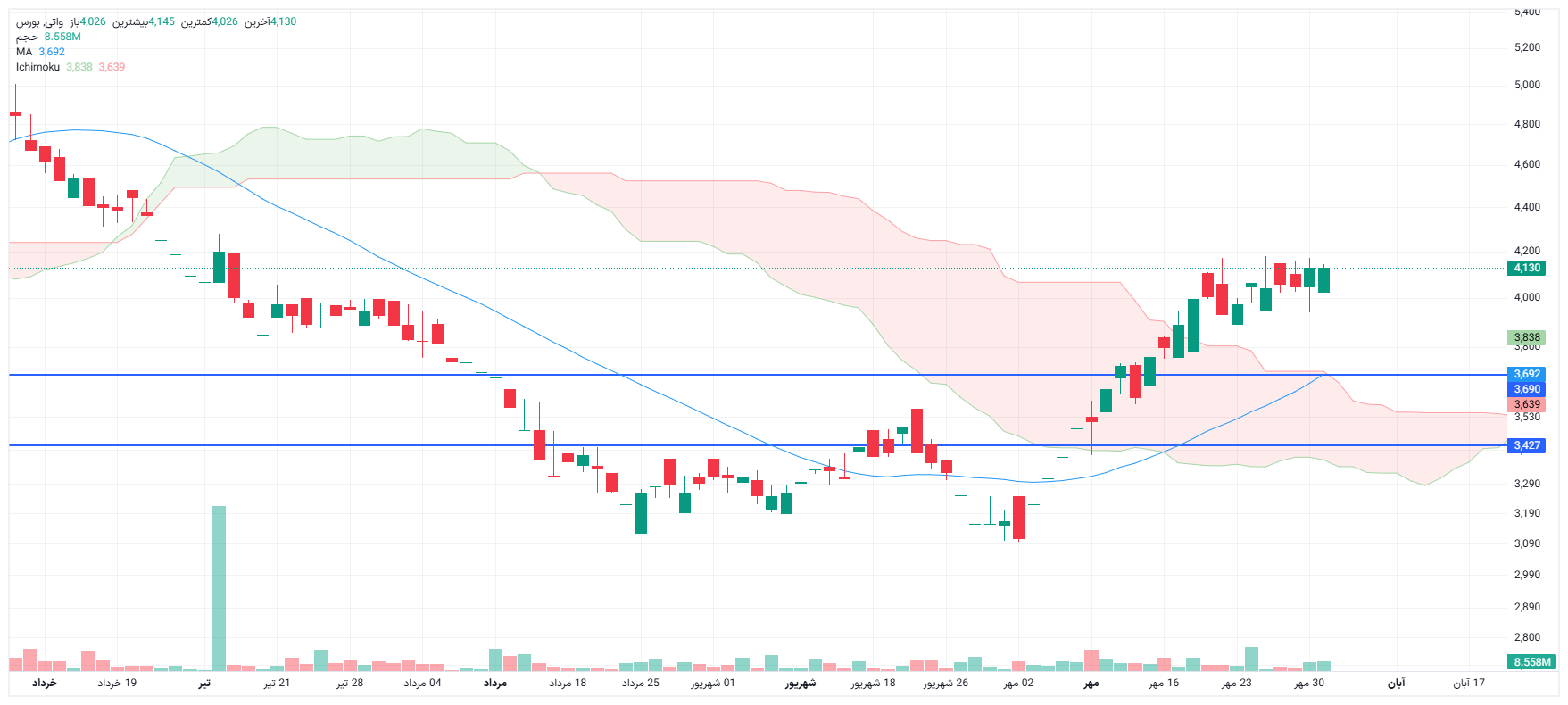The image size is (1568, 705).
Task: Click the tallest green volume bar
Action: (x=219, y=587)
